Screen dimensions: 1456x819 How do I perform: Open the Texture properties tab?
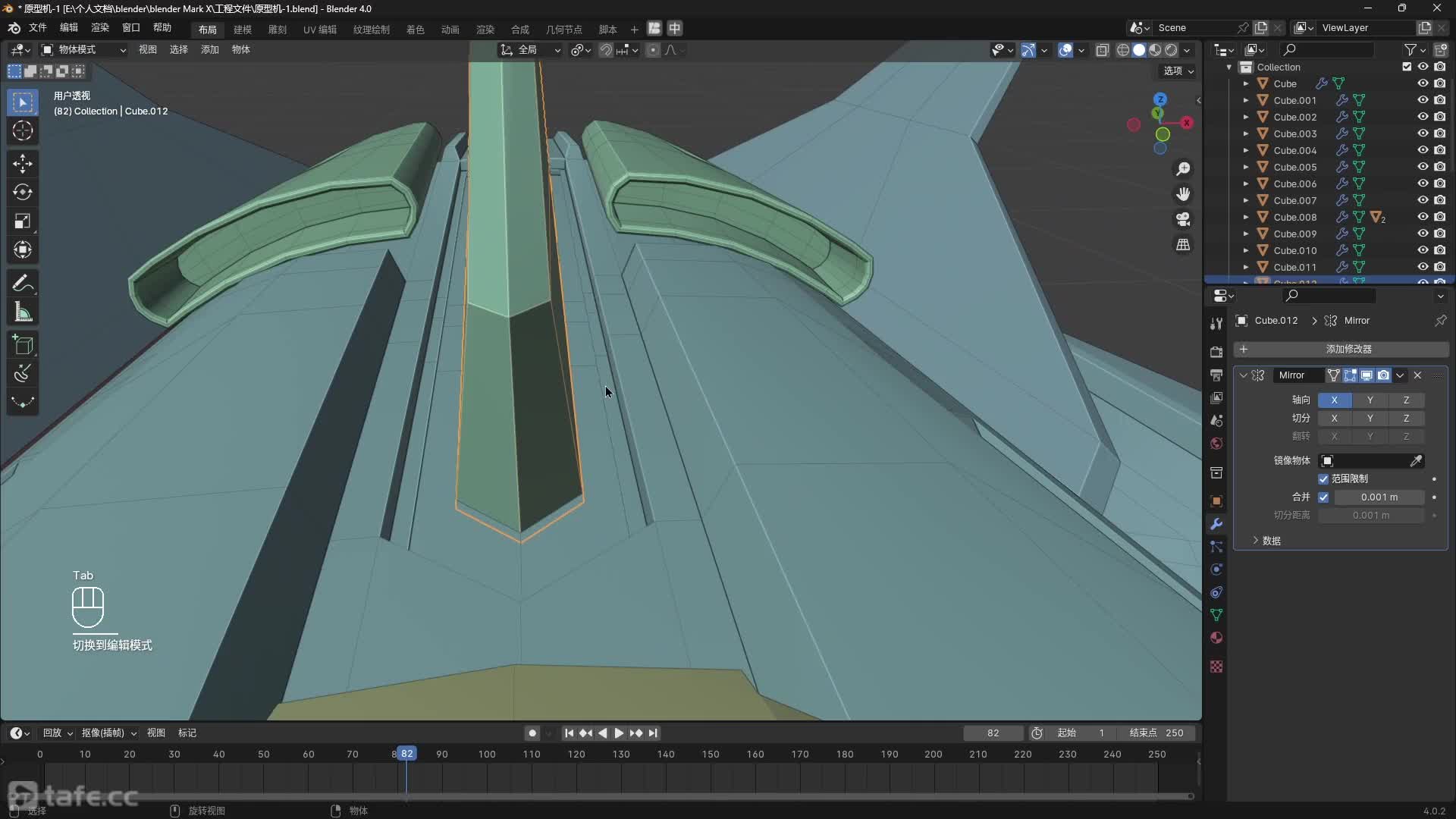click(1216, 667)
